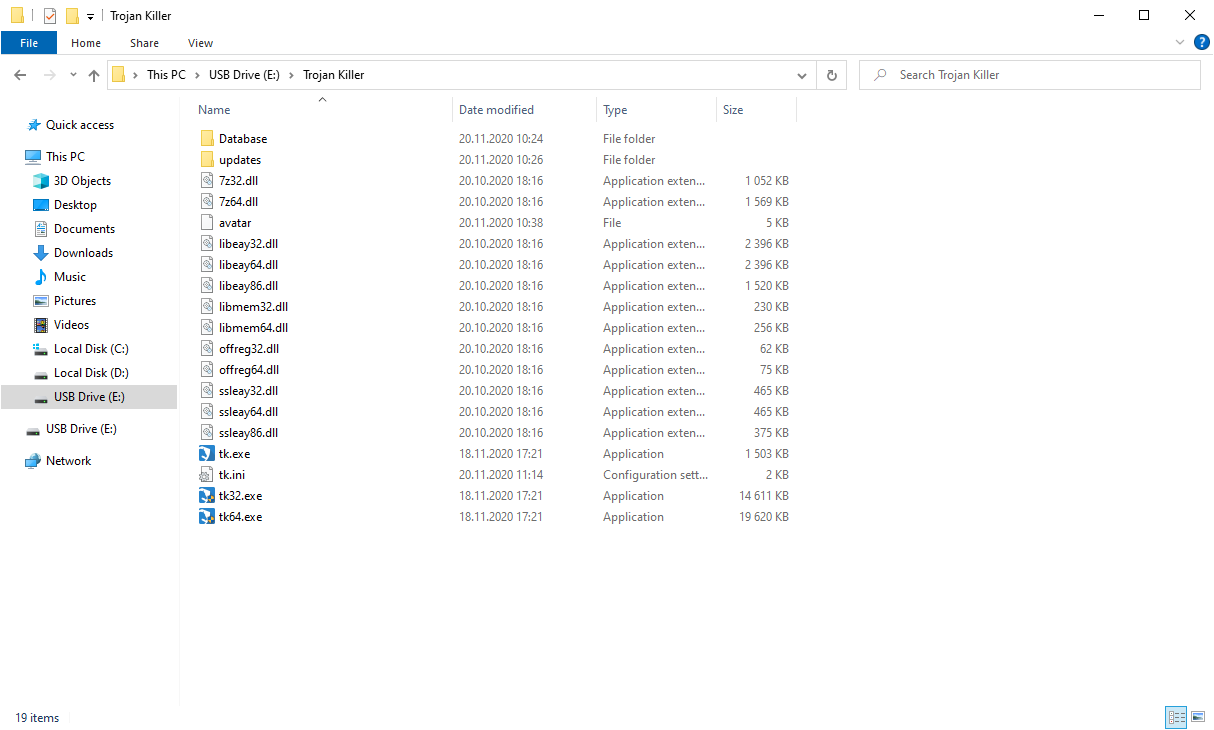Select Local Disk (D:) in the navigation pane
Viewport: 1214px width, 730px height.
[x=91, y=373]
